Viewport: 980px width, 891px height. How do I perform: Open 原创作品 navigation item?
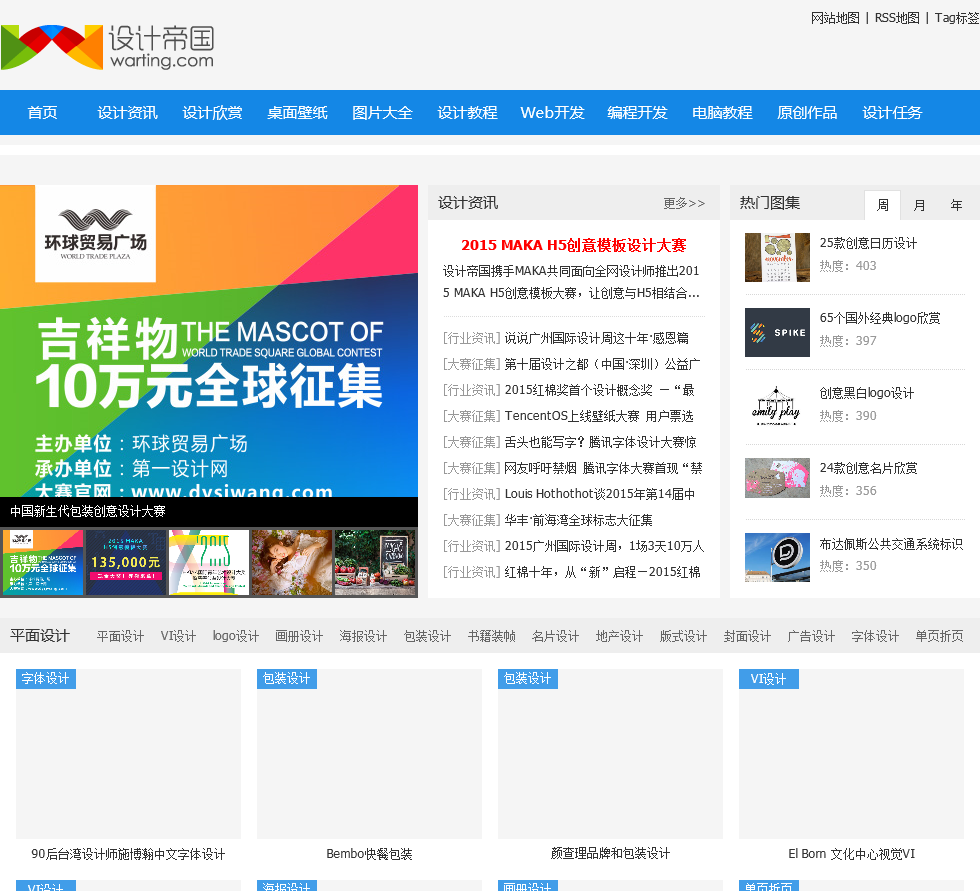tap(808, 112)
